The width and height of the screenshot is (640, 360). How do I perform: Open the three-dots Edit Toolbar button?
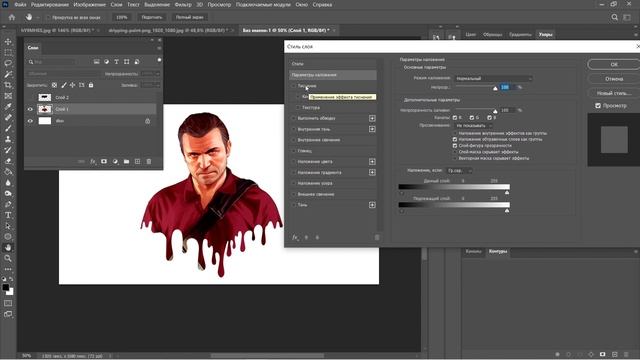pyautogui.click(x=8, y=269)
